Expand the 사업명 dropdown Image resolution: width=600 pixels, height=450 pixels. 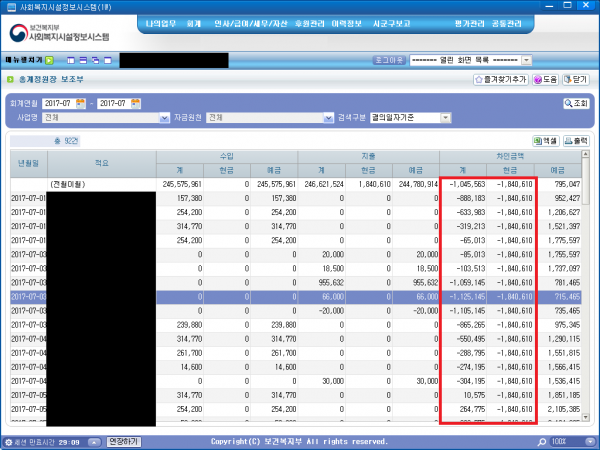point(165,117)
